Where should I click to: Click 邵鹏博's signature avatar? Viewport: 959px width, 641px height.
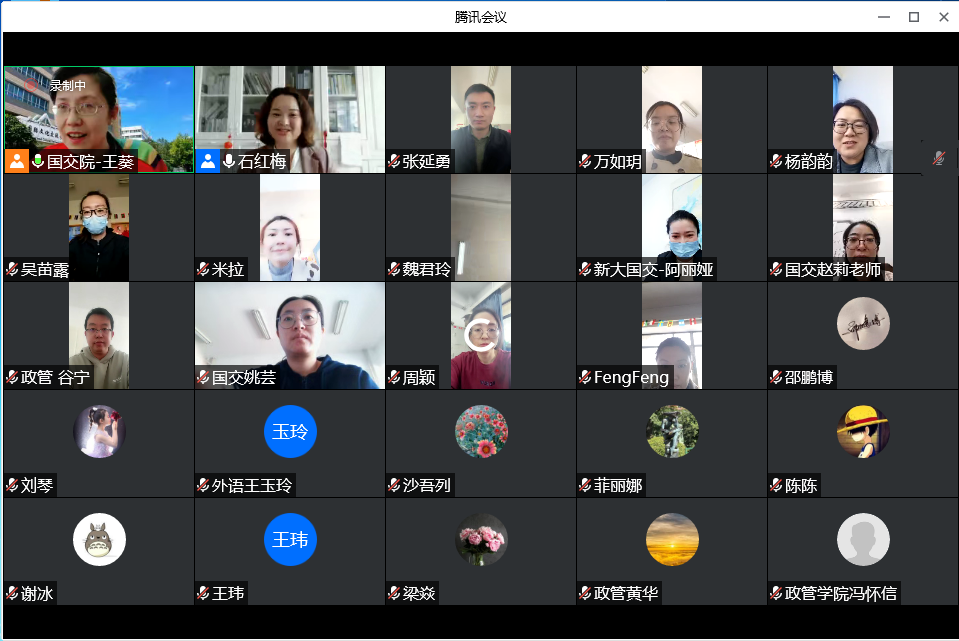click(x=863, y=324)
